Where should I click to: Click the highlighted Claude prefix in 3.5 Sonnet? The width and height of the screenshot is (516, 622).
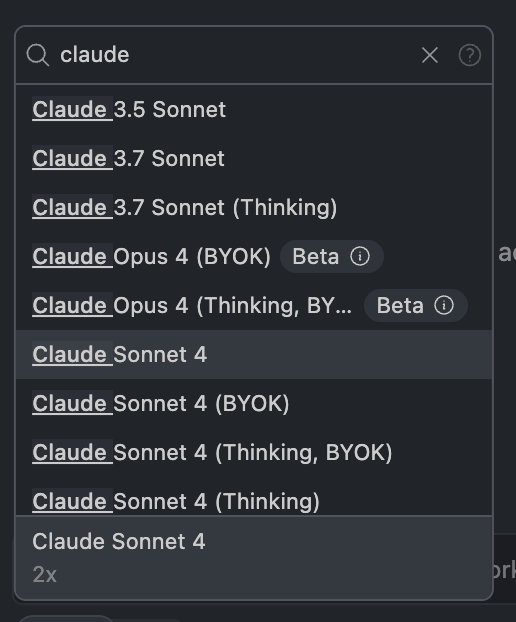click(73, 109)
